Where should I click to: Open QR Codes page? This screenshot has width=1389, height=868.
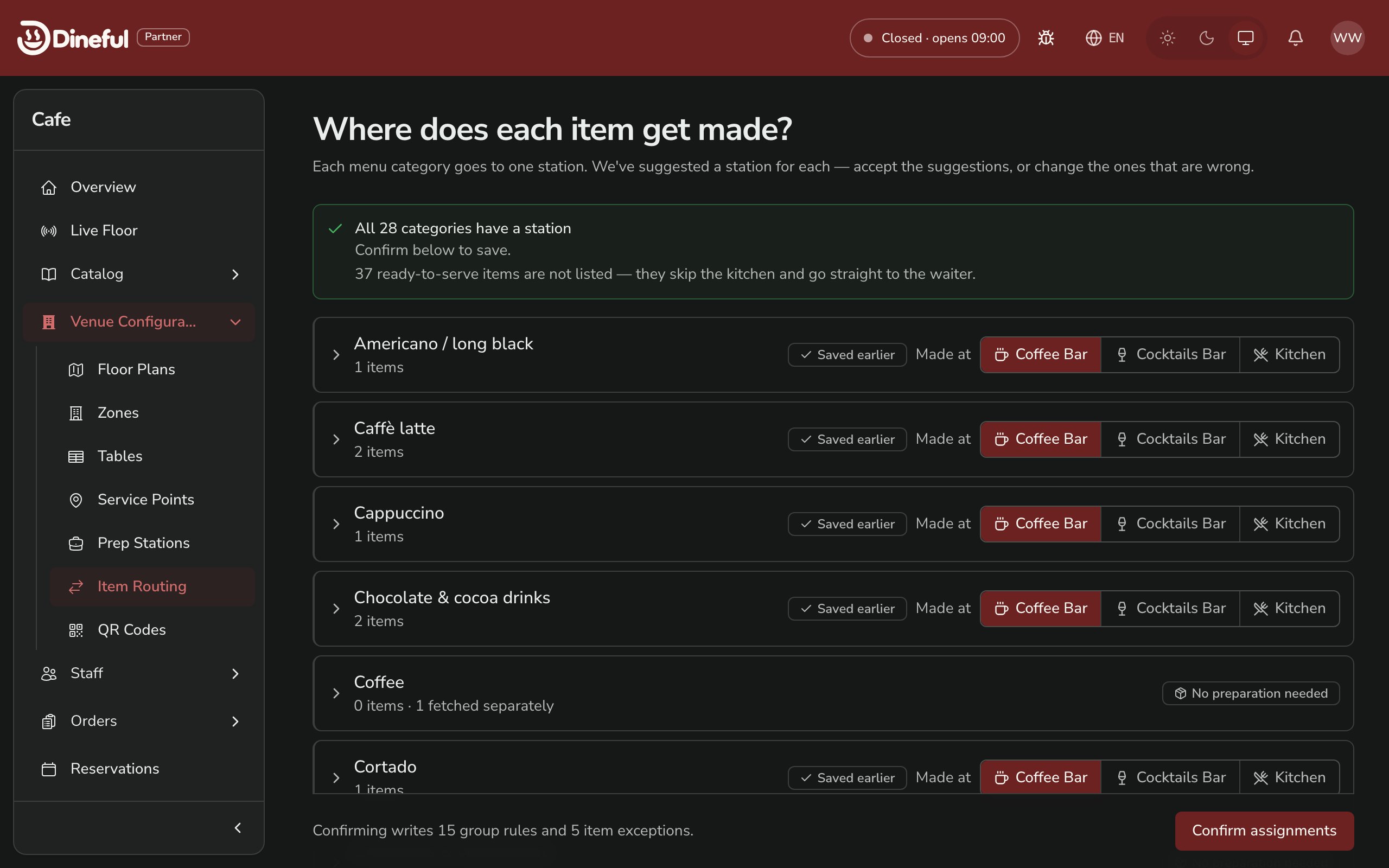pyautogui.click(x=152, y=630)
